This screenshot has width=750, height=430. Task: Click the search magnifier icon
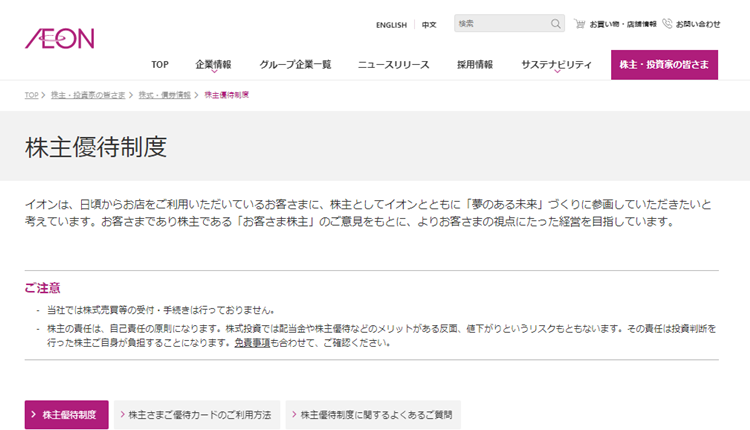coord(555,23)
